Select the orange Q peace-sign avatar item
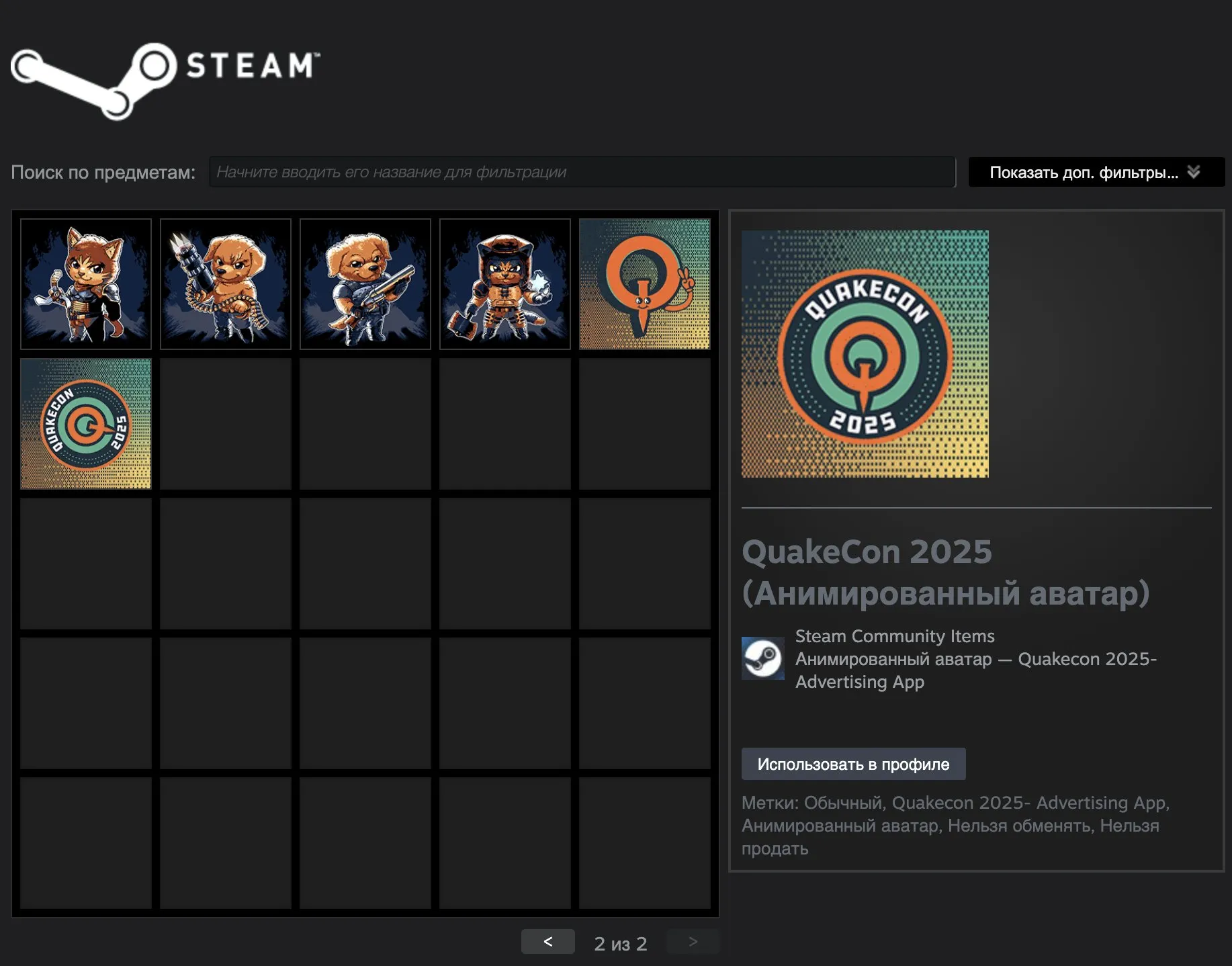Image resolution: width=1232 pixels, height=966 pixels. tap(645, 284)
